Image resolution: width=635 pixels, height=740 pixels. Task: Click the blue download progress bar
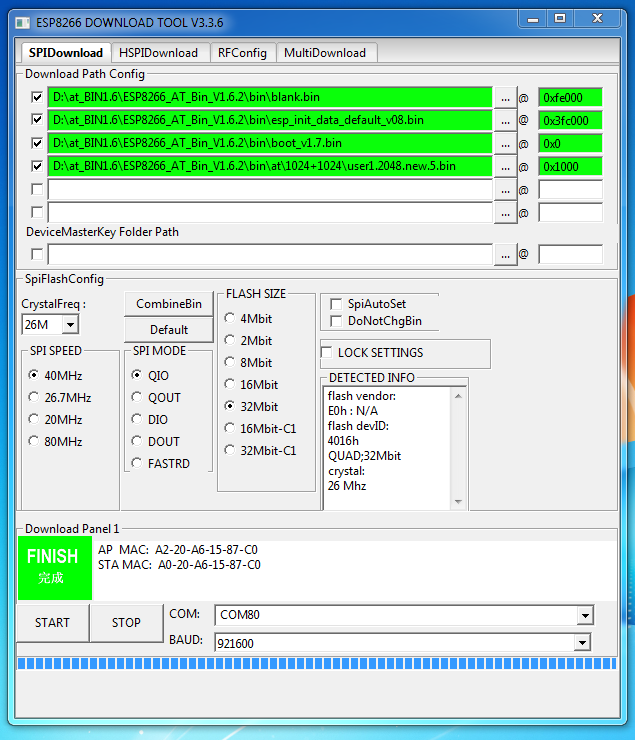317,664
